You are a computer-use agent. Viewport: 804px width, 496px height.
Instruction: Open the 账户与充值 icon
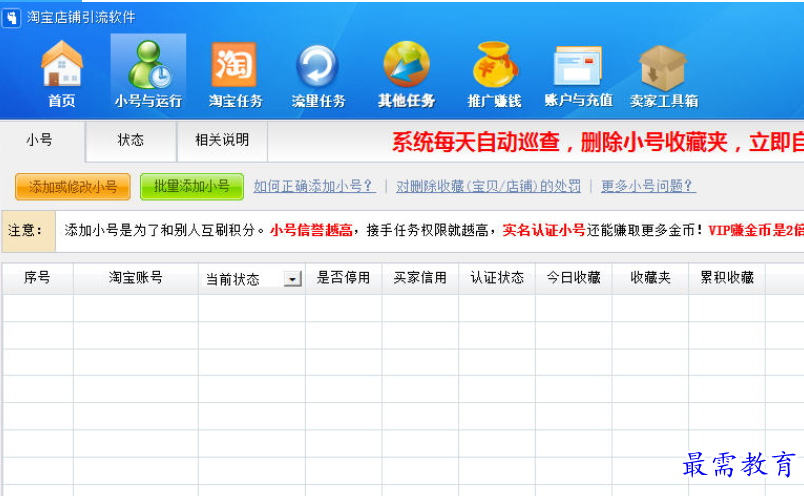click(578, 74)
